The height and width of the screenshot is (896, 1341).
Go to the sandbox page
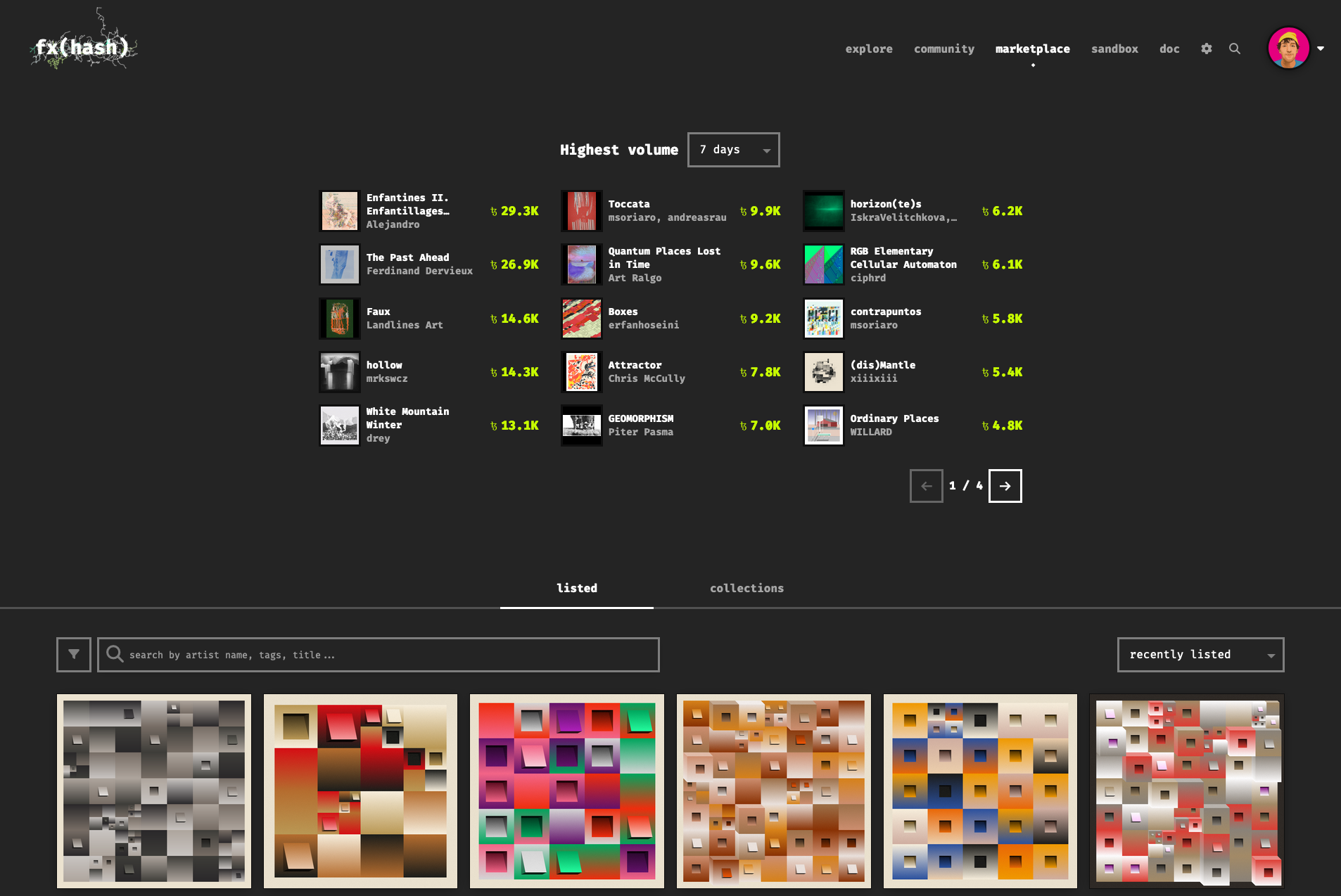coord(1114,49)
